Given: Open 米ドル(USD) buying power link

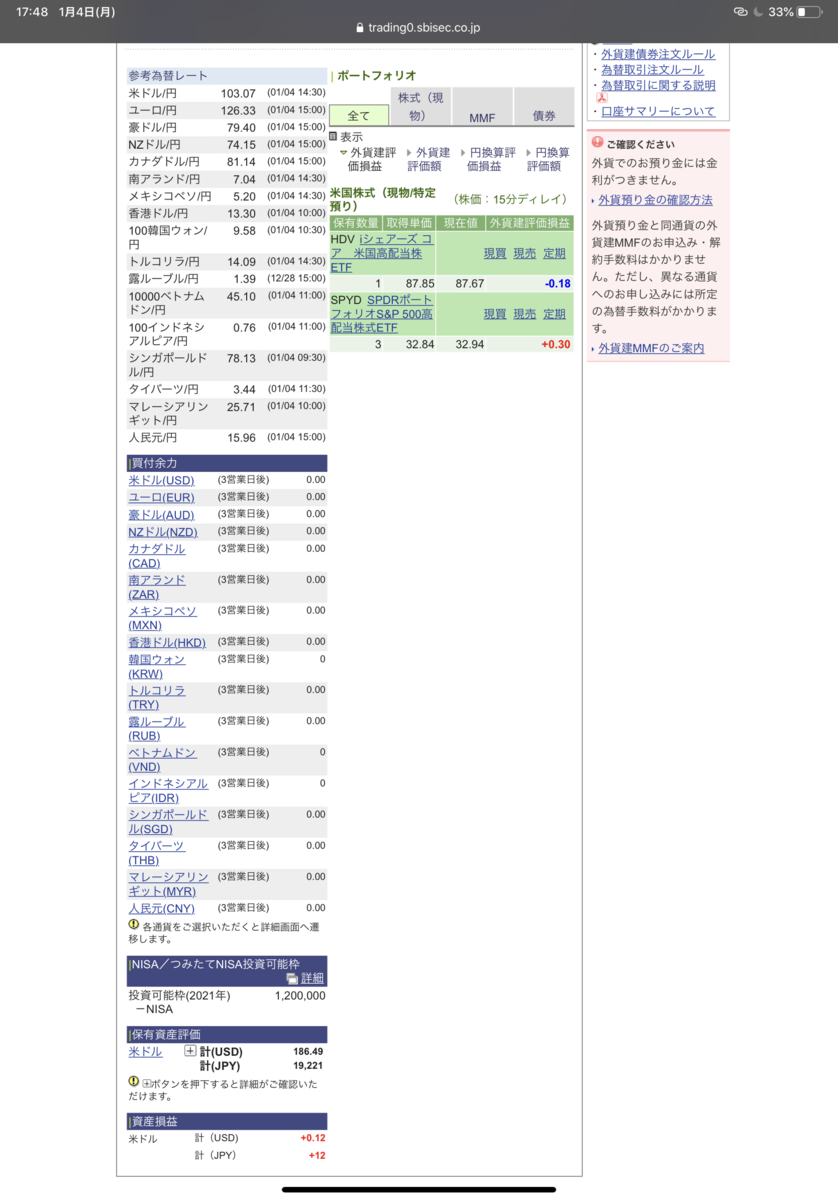Looking at the screenshot, I should (x=161, y=480).
